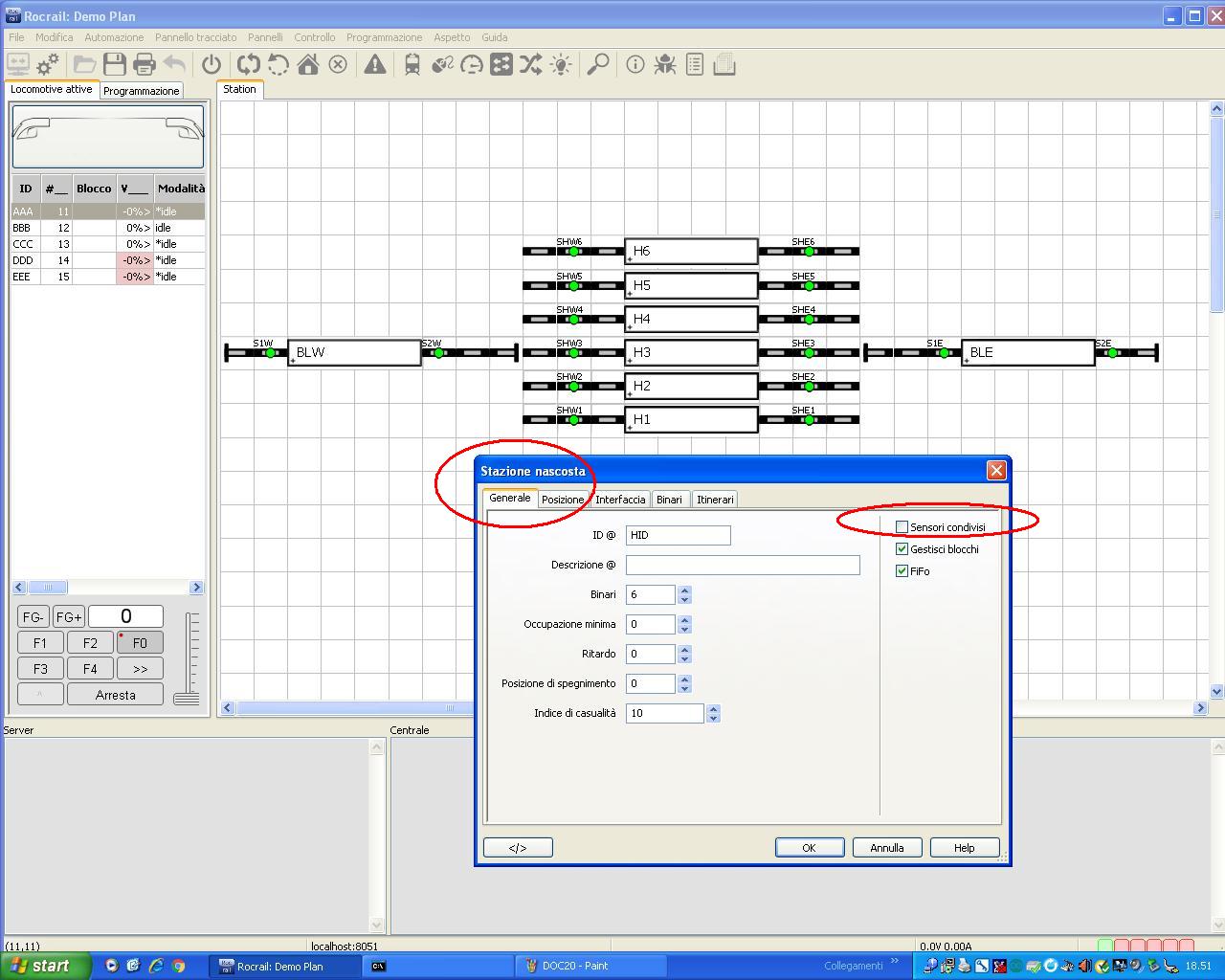Click the Help button

point(964,848)
